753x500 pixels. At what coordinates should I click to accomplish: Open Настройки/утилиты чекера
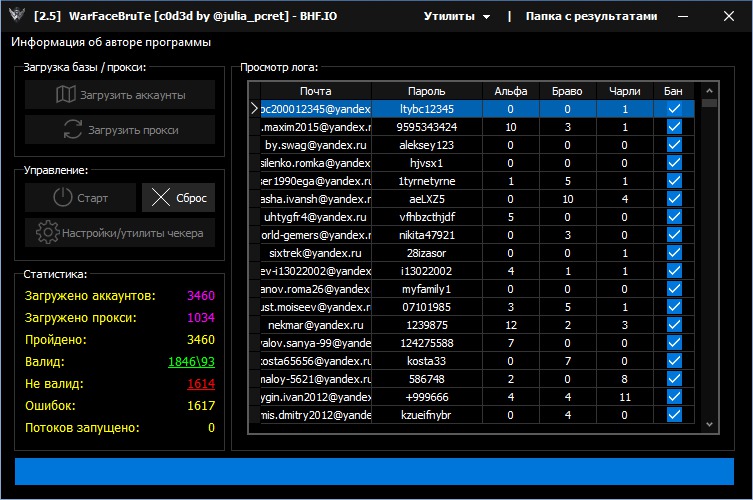point(120,232)
